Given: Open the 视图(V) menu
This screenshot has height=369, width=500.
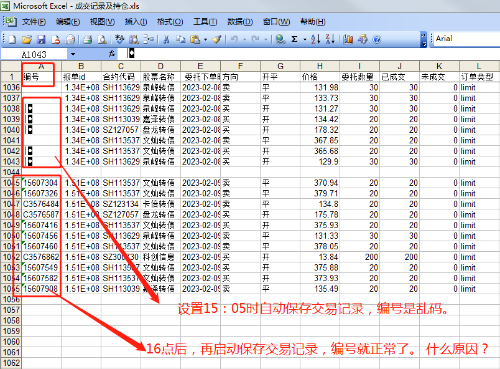Looking at the screenshot, I should pos(102,22).
